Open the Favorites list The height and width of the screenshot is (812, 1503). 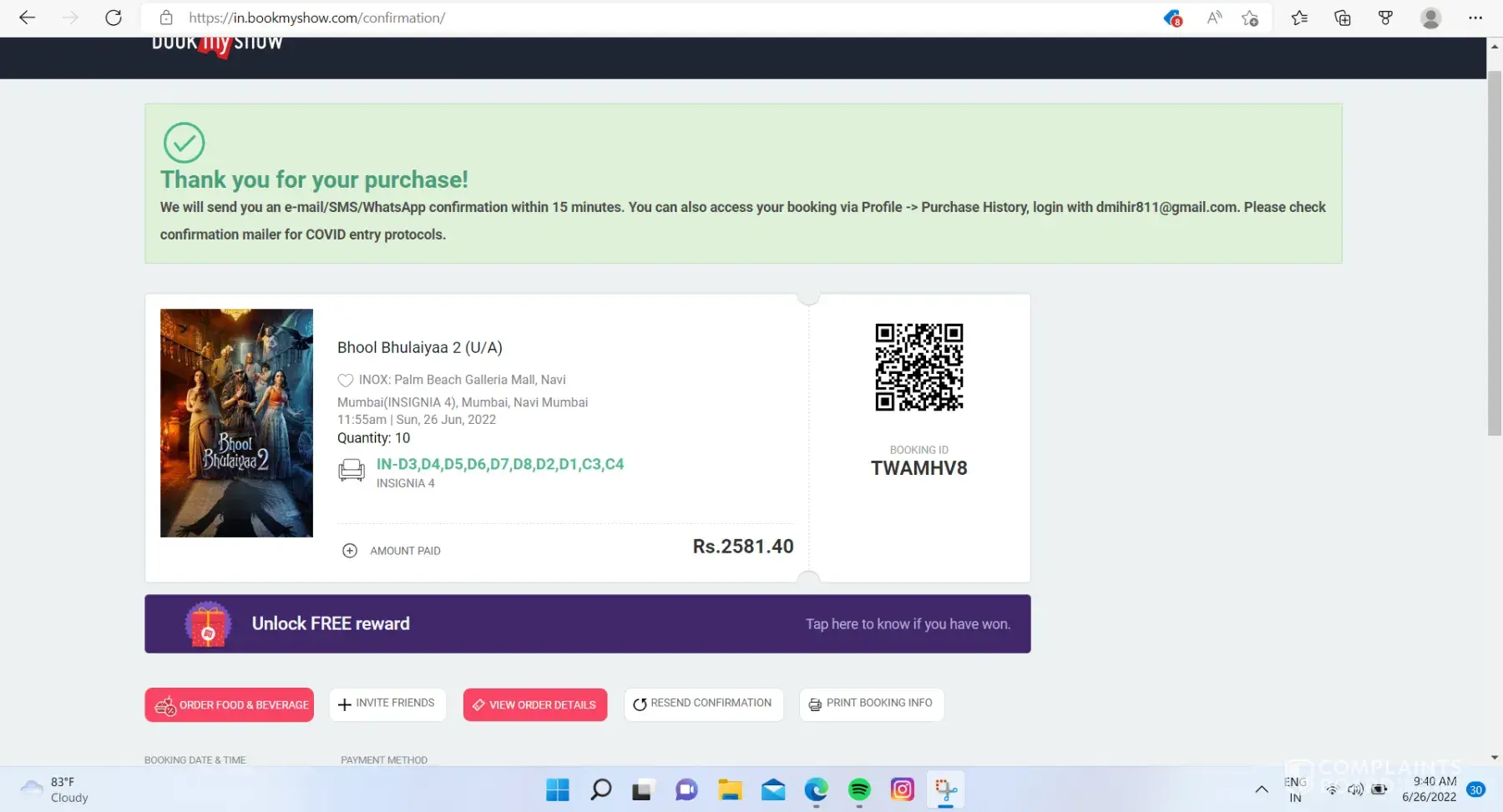click(1299, 18)
